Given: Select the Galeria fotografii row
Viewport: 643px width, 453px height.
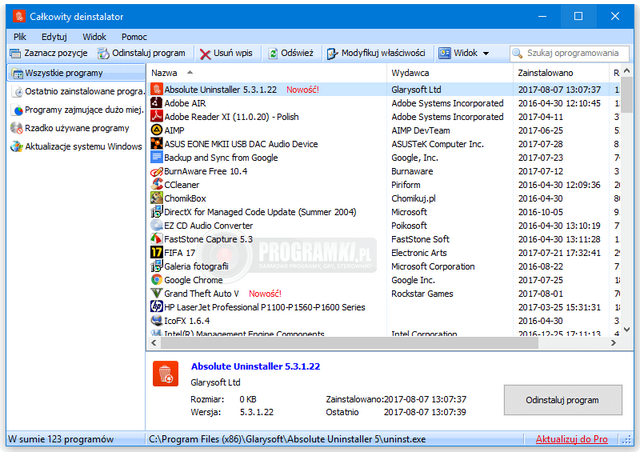Looking at the screenshot, I should coord(384,266).
